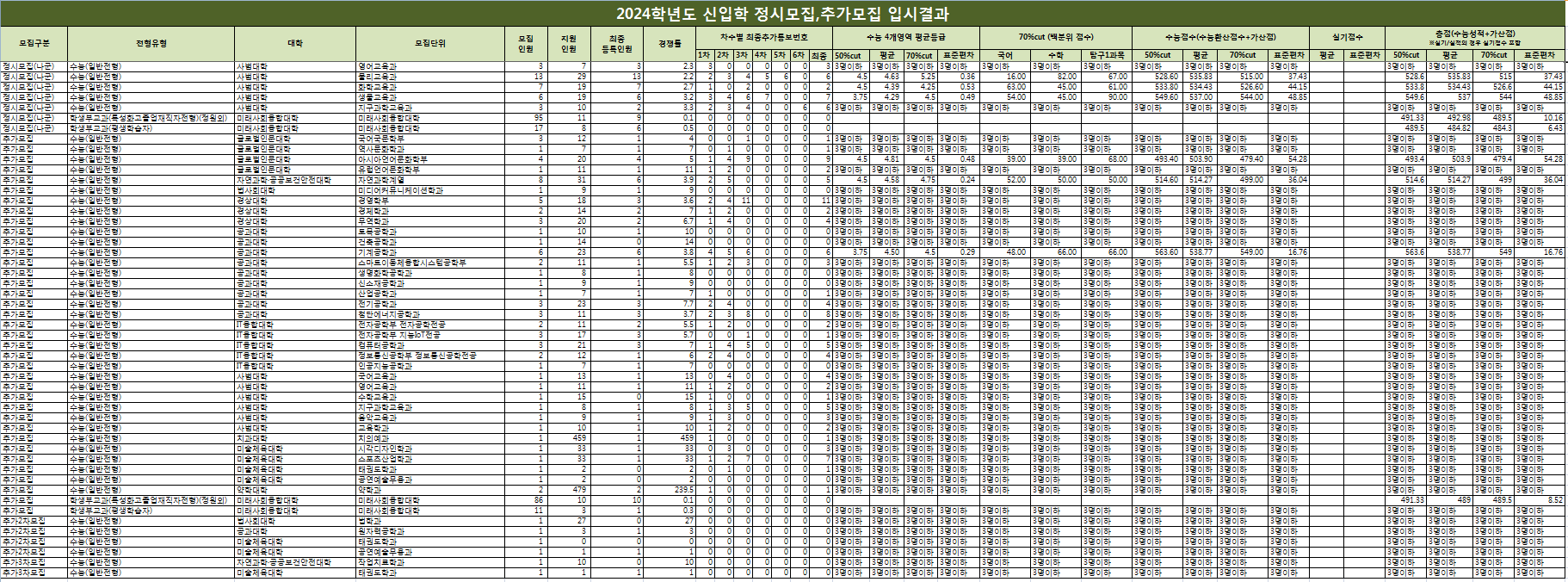Select the '수능점수(수능환산점수+가산점)' group header
This screenshot has height=582, width=1568.
click(x=1220, y=38)
